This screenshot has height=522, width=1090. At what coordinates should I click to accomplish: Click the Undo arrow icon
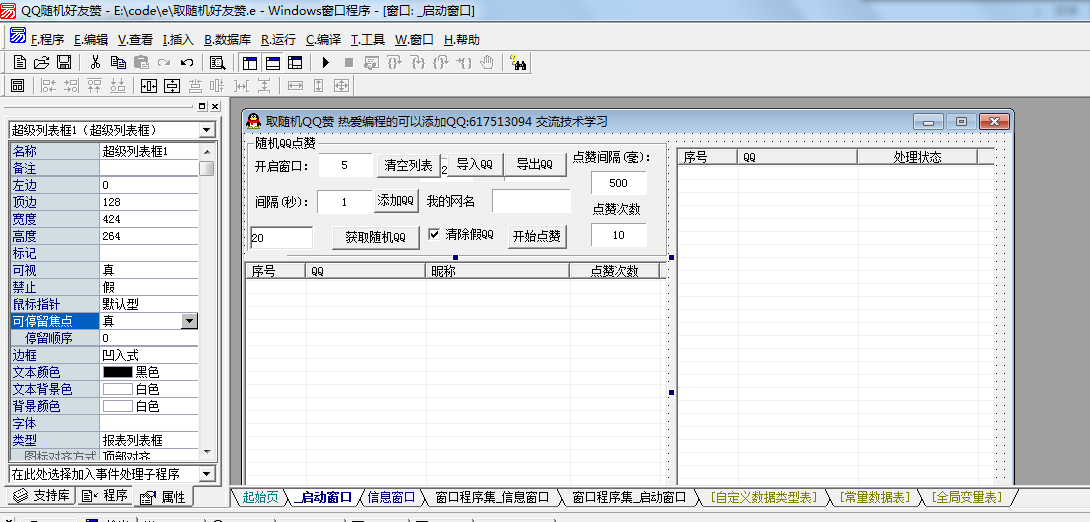click(187, 63)
